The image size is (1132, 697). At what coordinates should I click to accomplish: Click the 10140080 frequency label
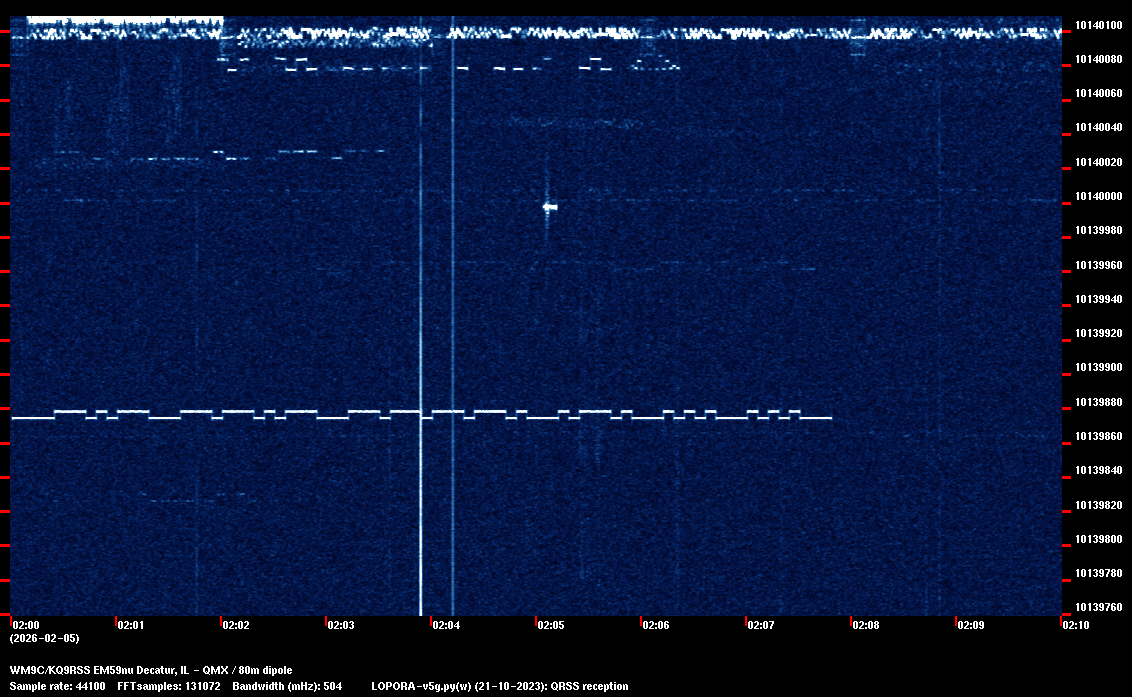1099,59
